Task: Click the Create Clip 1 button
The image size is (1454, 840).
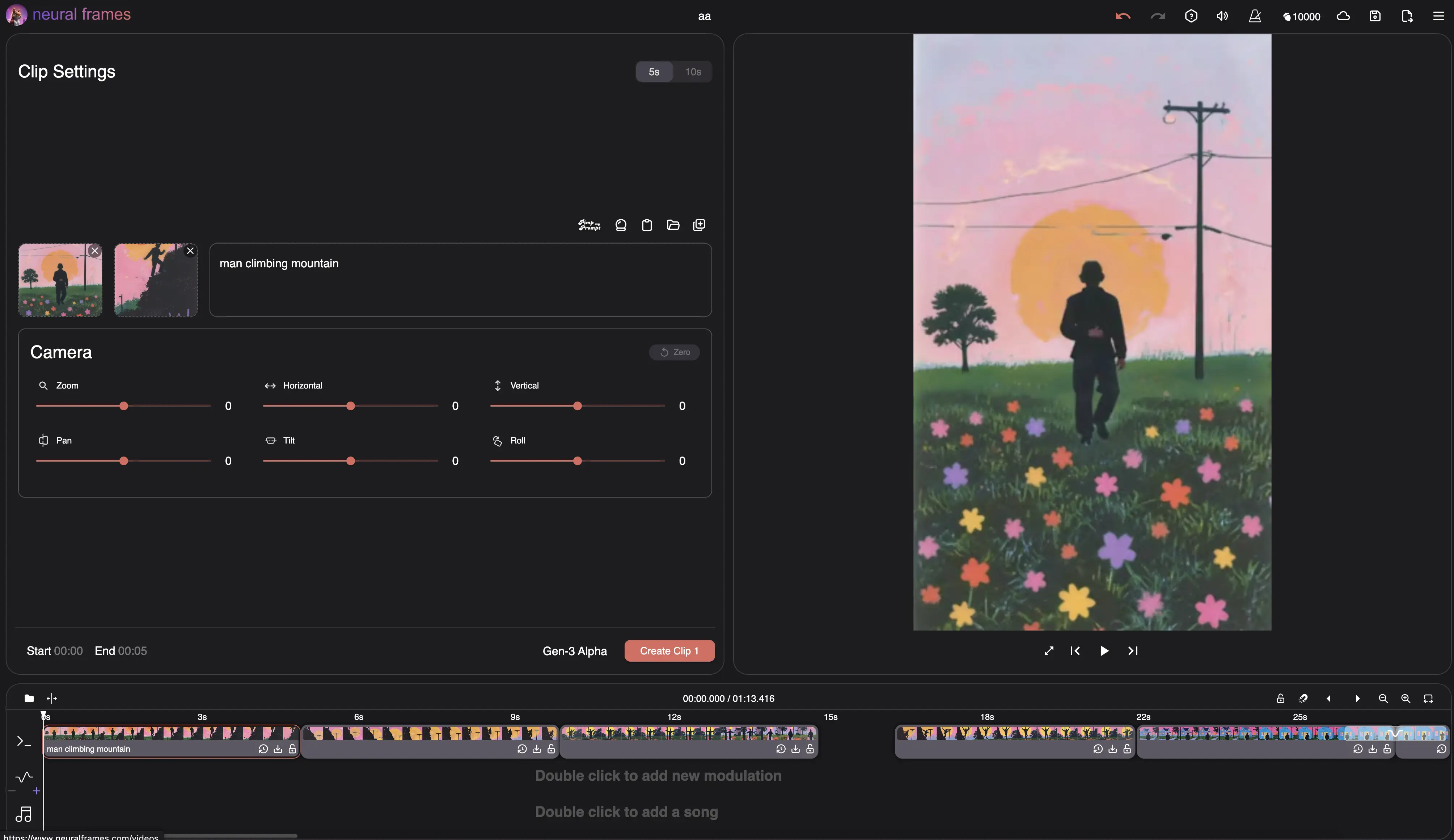Action: 669,651
